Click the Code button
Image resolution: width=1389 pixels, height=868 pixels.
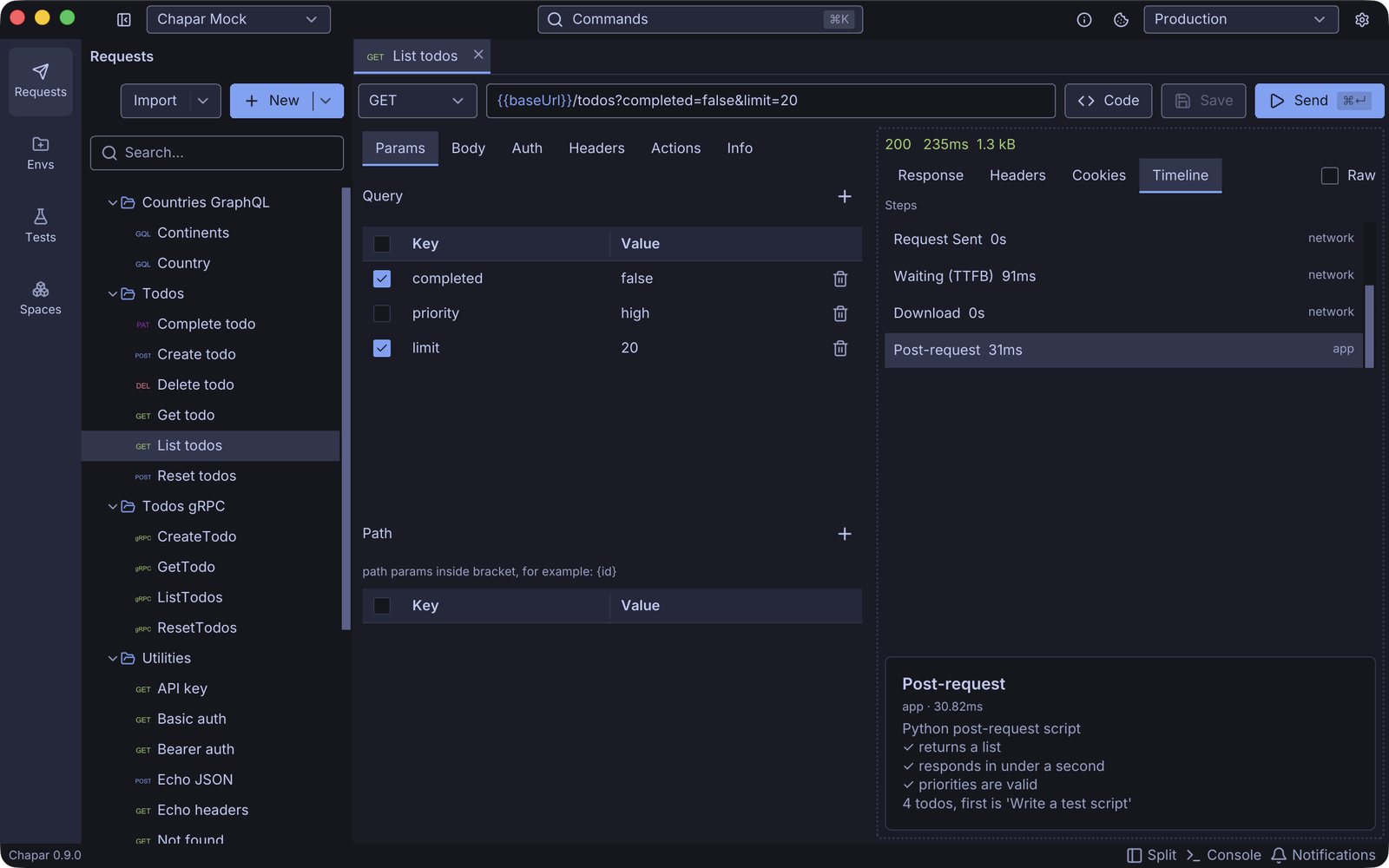[x=1109, y=101]
